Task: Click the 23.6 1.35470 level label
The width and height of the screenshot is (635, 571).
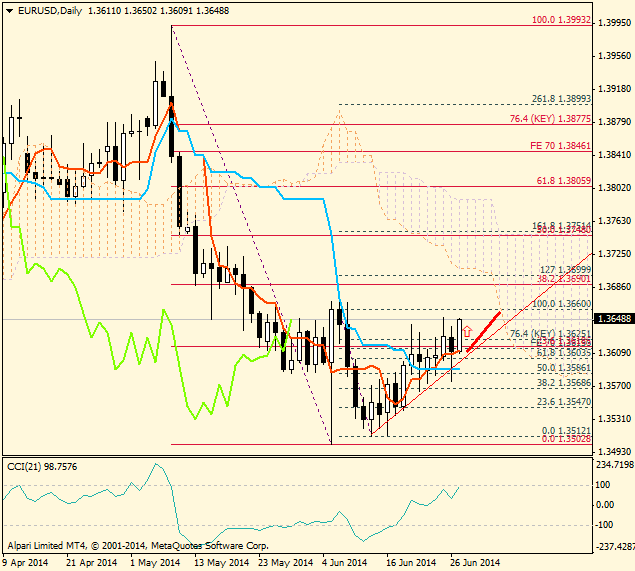Action: click(564, 402)
